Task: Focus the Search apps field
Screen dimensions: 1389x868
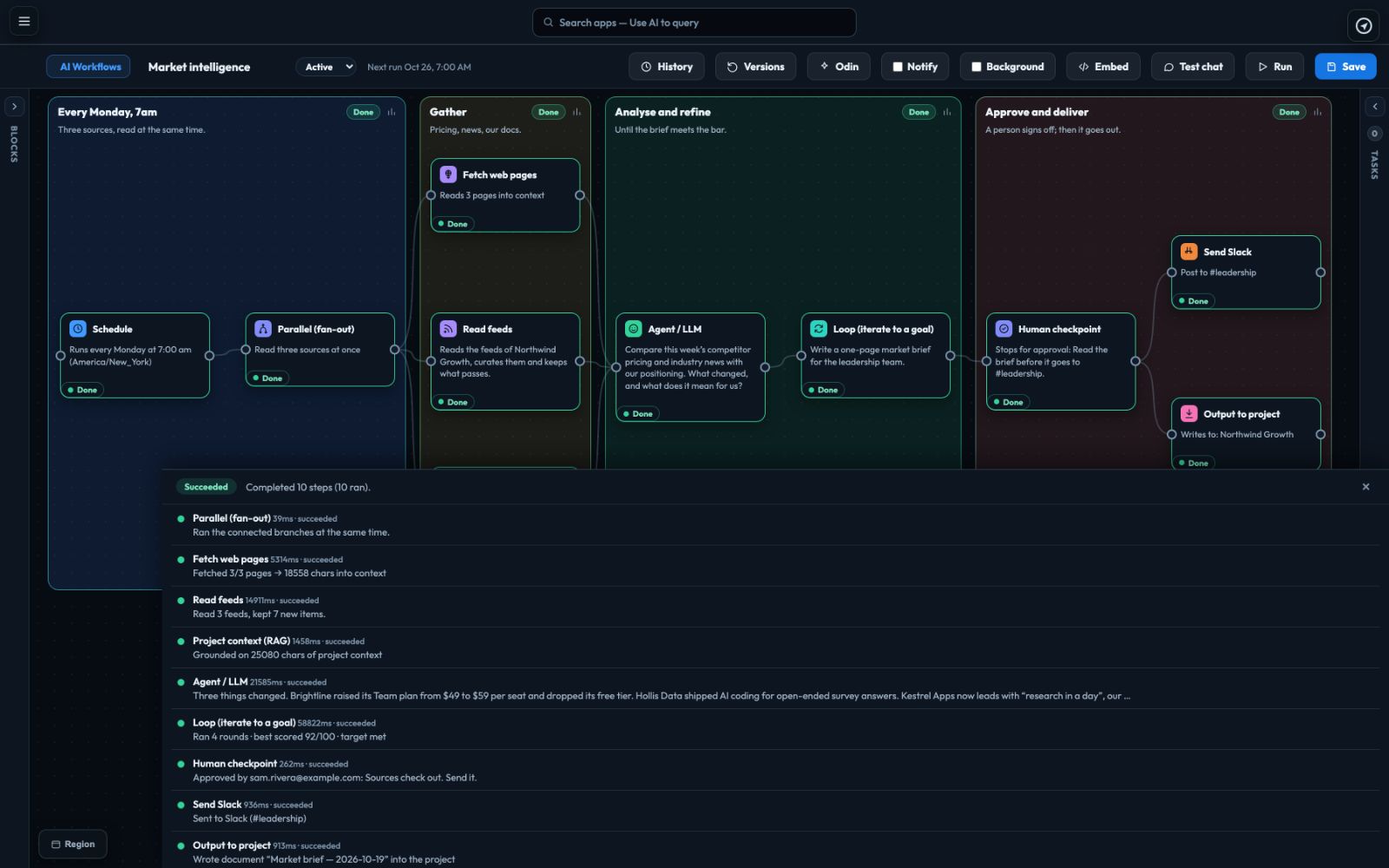Action: point(694,23)
